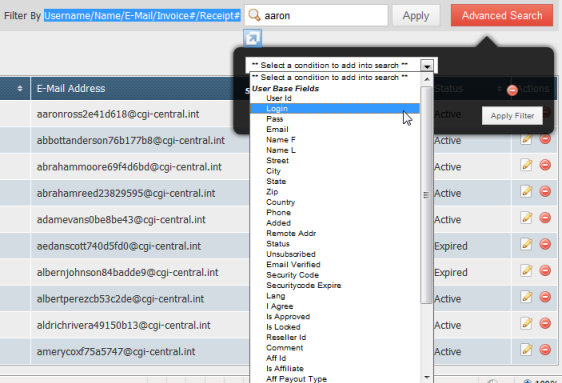Select Comment condition

pos(335,348)
